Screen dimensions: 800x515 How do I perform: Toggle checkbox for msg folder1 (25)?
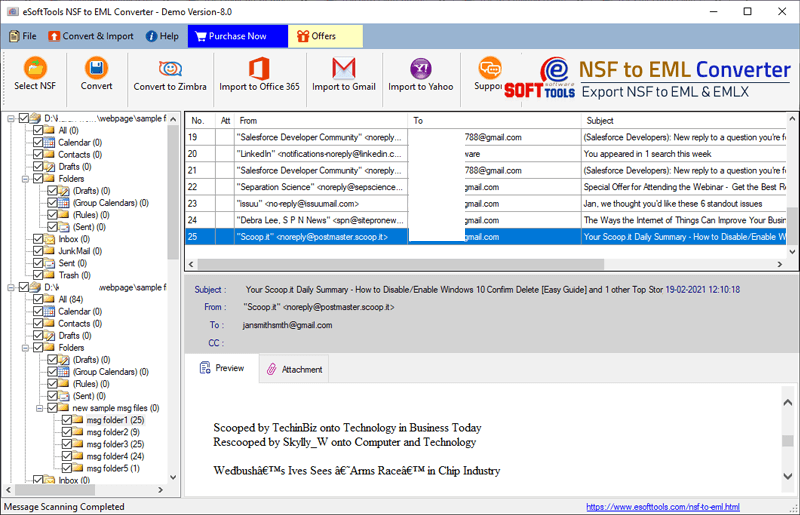(66, 420)
